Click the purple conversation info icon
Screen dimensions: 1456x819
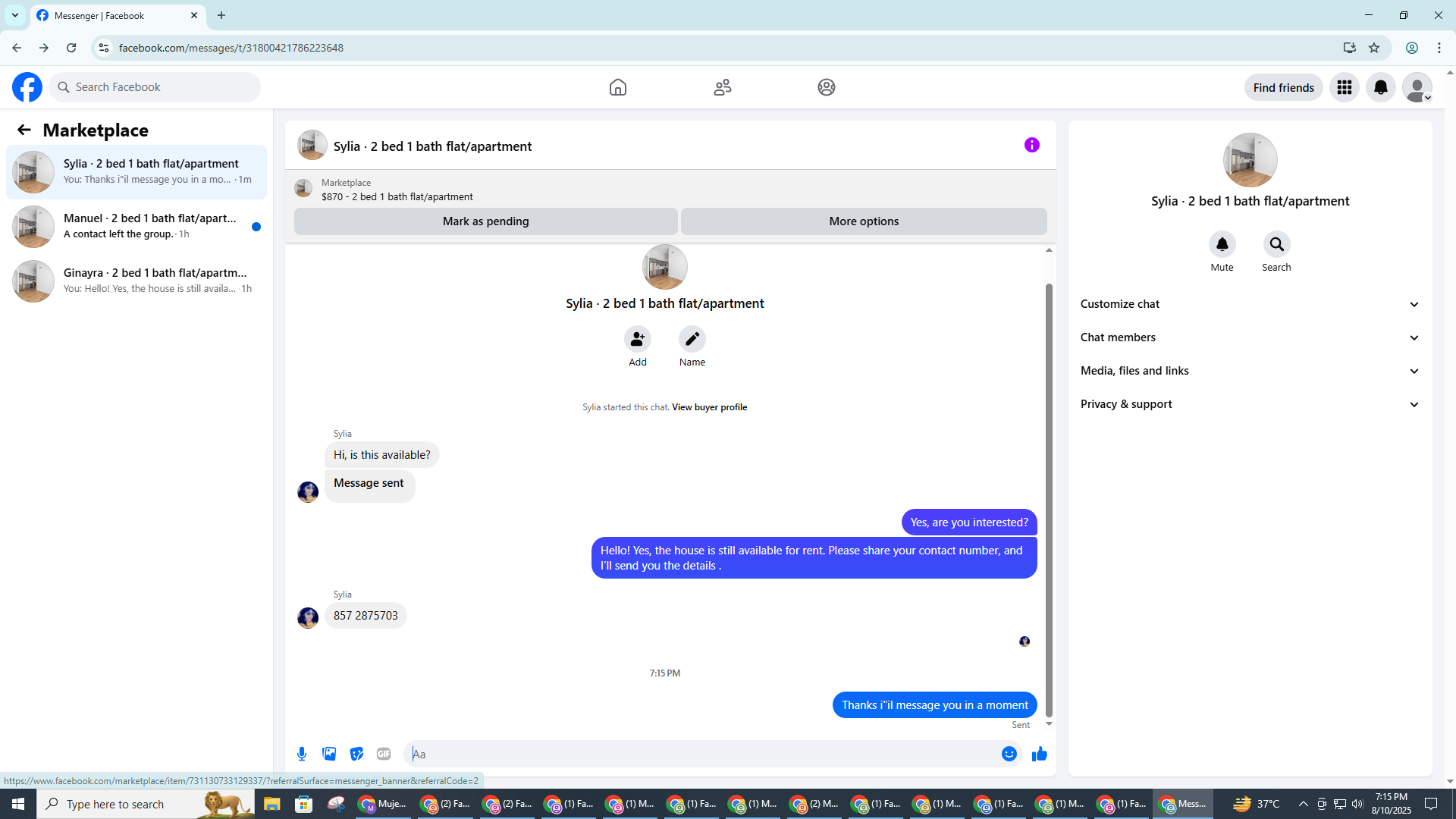[1031, 145]
